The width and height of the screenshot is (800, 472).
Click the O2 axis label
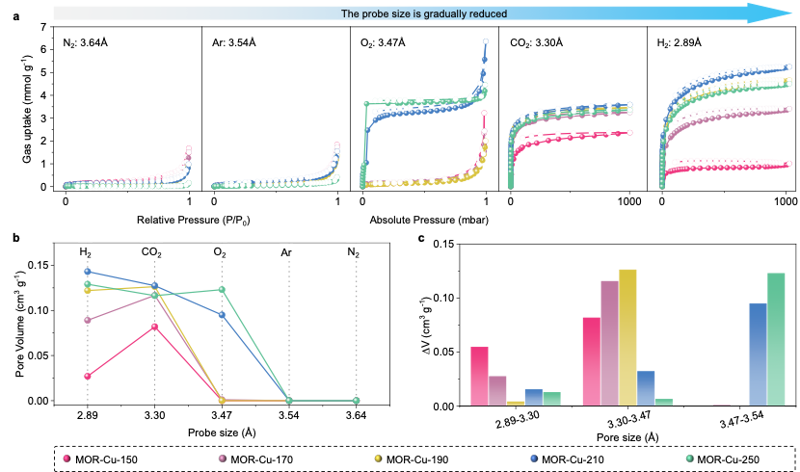pos(220,254)
